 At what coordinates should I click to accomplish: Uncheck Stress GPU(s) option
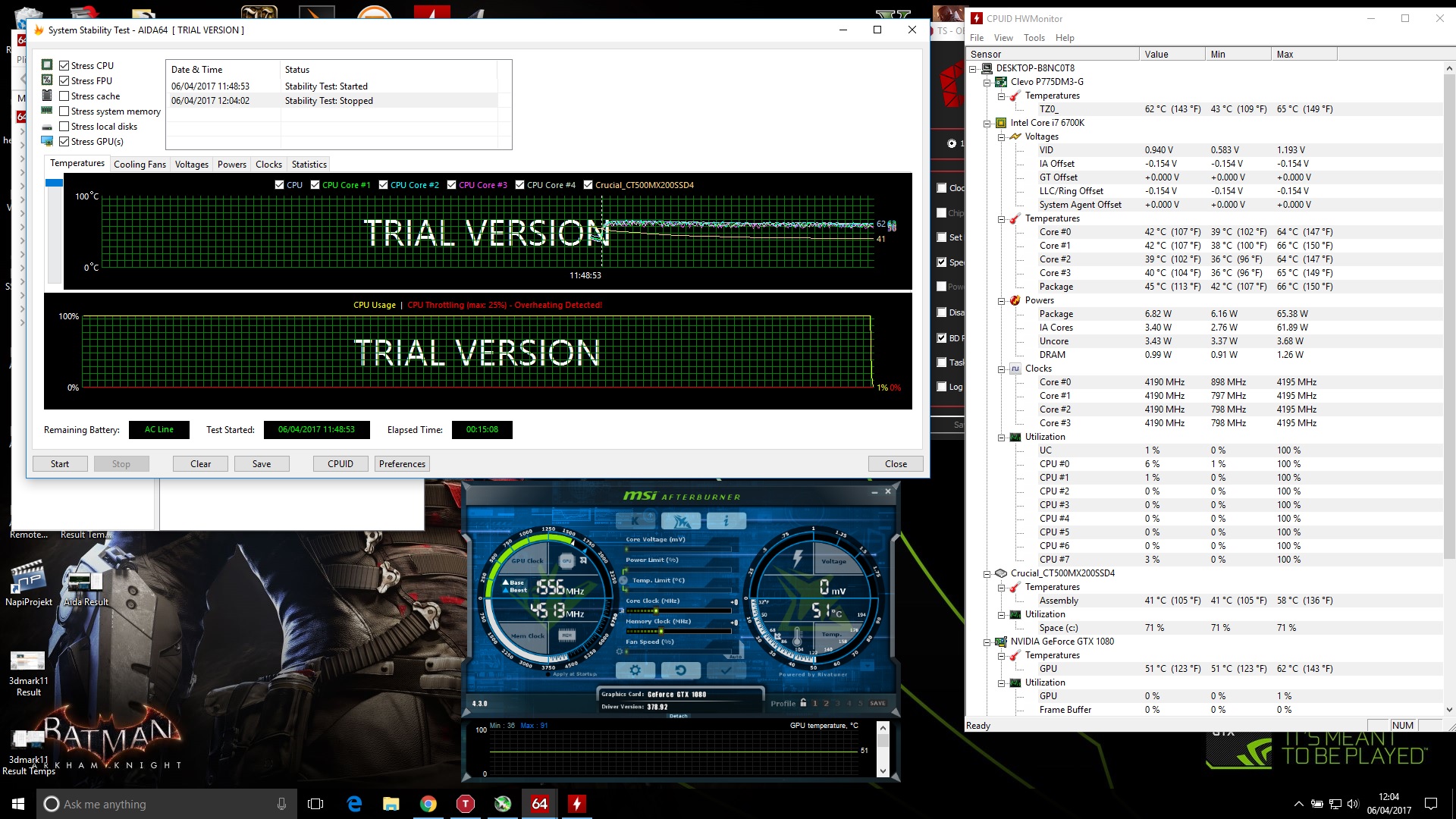pyautogui.click(x=64, y=142)
